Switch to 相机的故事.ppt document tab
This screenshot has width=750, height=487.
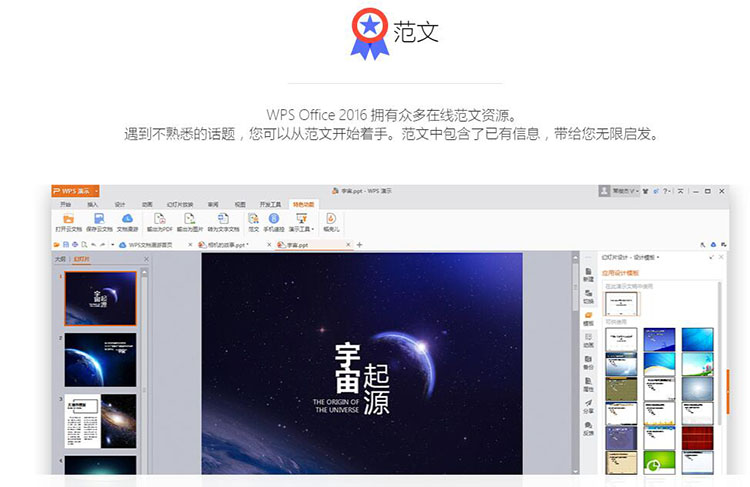229,244
